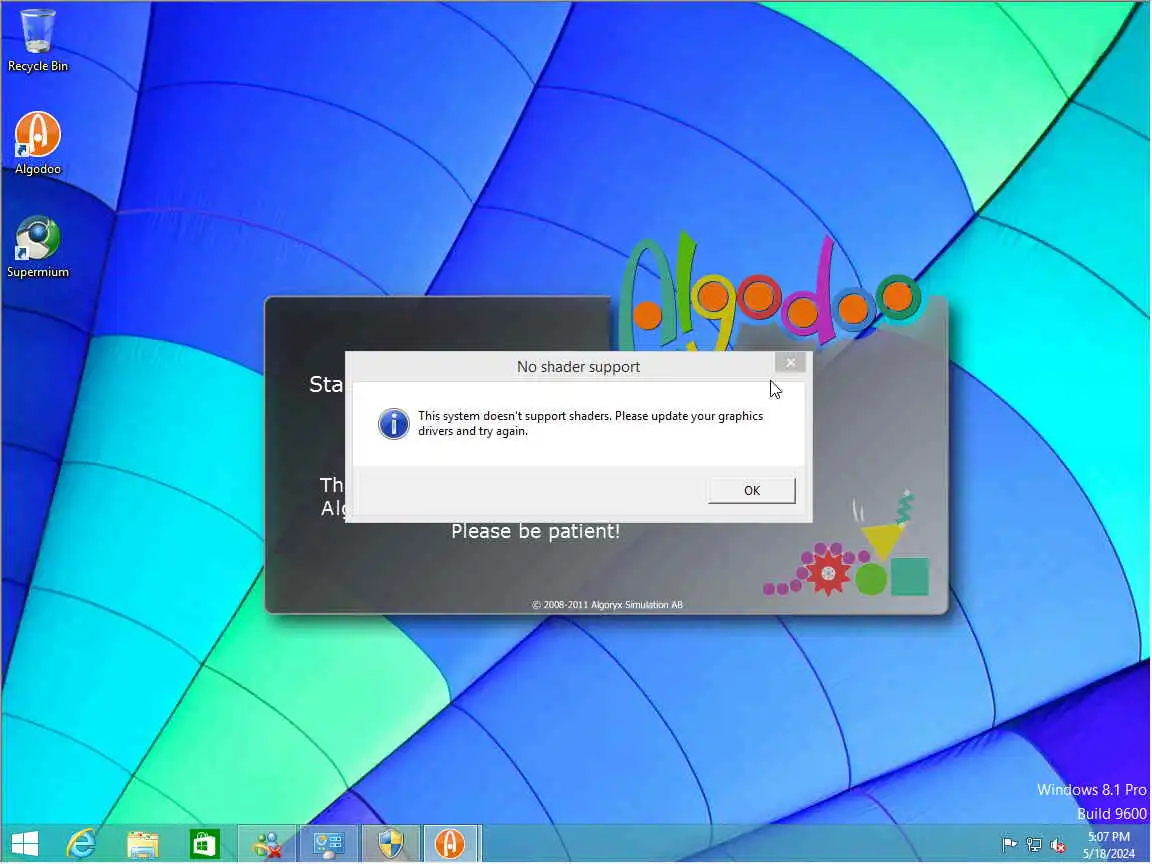Open File Explorer from the taskbar
1152x864 pixels.
coord(143,843)
